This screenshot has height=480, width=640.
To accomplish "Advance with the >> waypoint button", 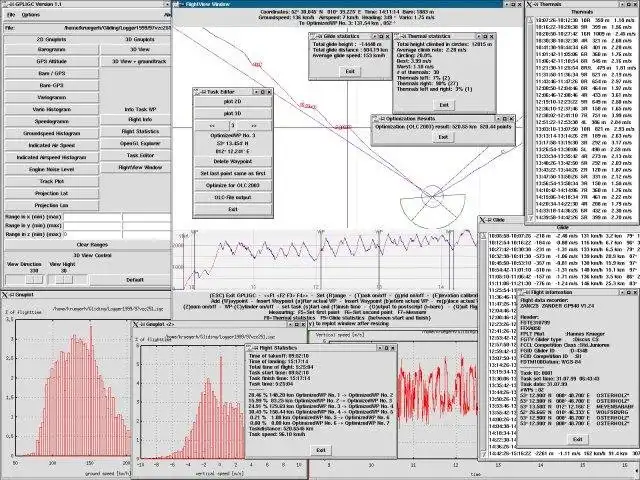I will [x=254, y=126].
